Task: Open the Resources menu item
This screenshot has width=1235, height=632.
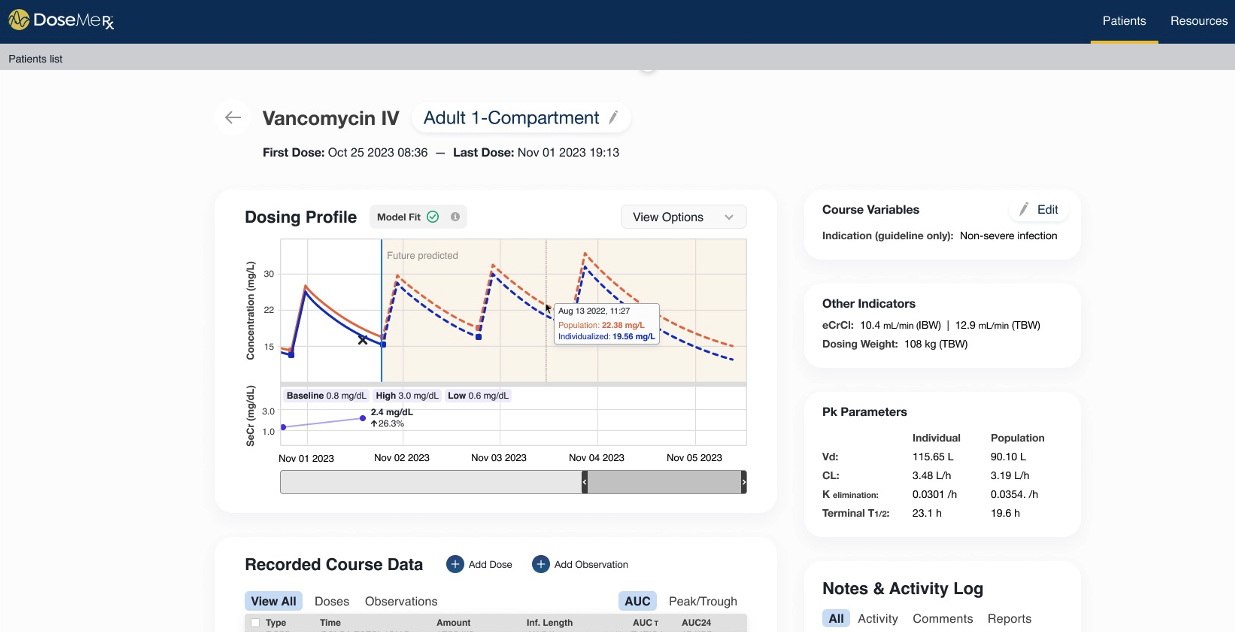Action: pyautogui.click(x=1198, y=21)
